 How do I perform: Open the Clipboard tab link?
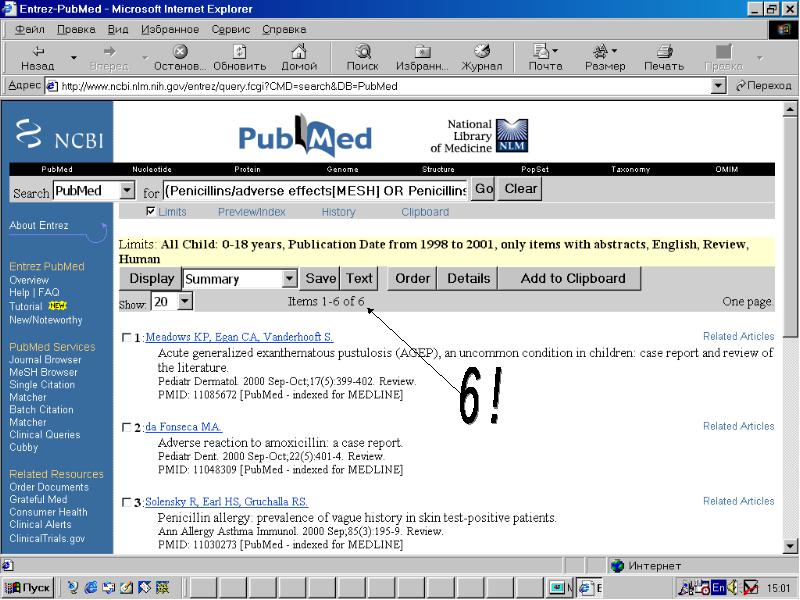coord(425,212)
